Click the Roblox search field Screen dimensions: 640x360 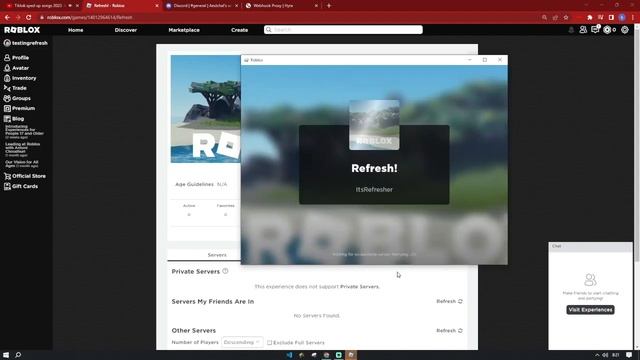pos(343,30)
